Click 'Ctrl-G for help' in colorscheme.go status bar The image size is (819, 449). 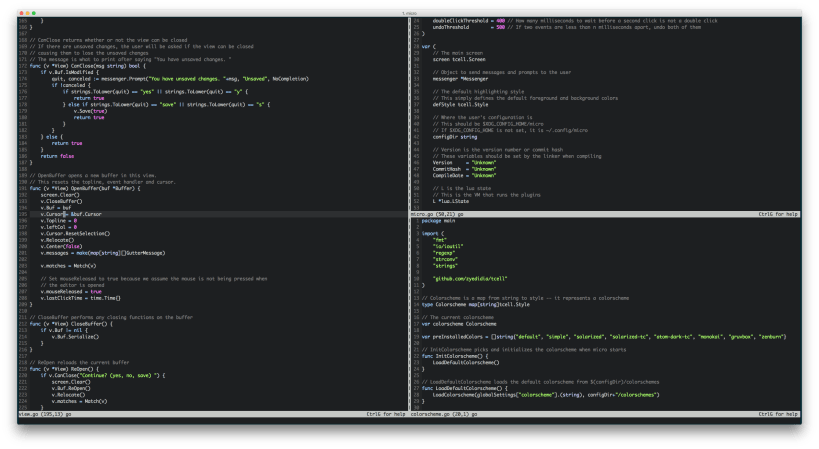778,414
